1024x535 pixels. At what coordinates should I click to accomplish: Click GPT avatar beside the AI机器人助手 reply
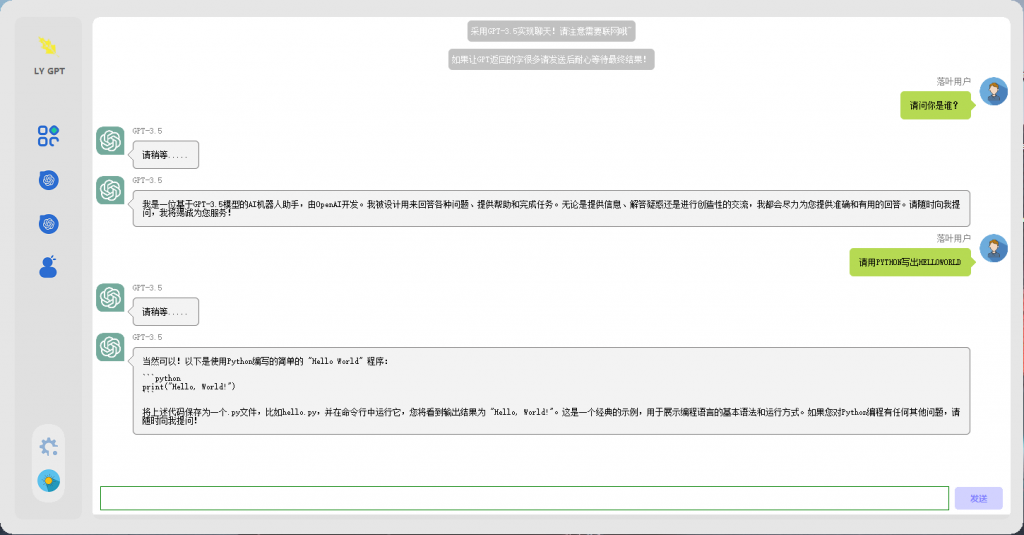[110, 190]
